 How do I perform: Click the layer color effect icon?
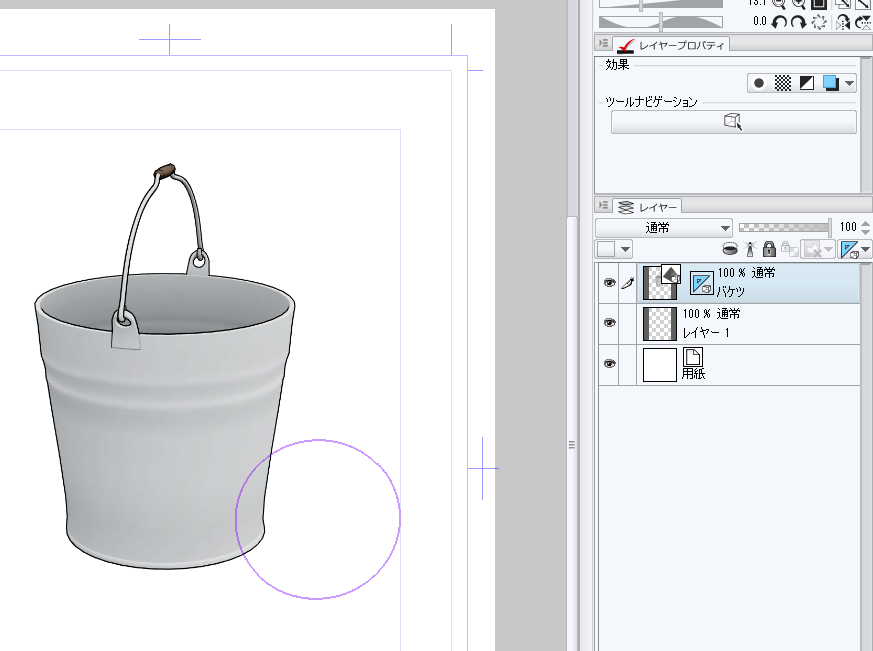pyautogui.click(x=829, y=84)
